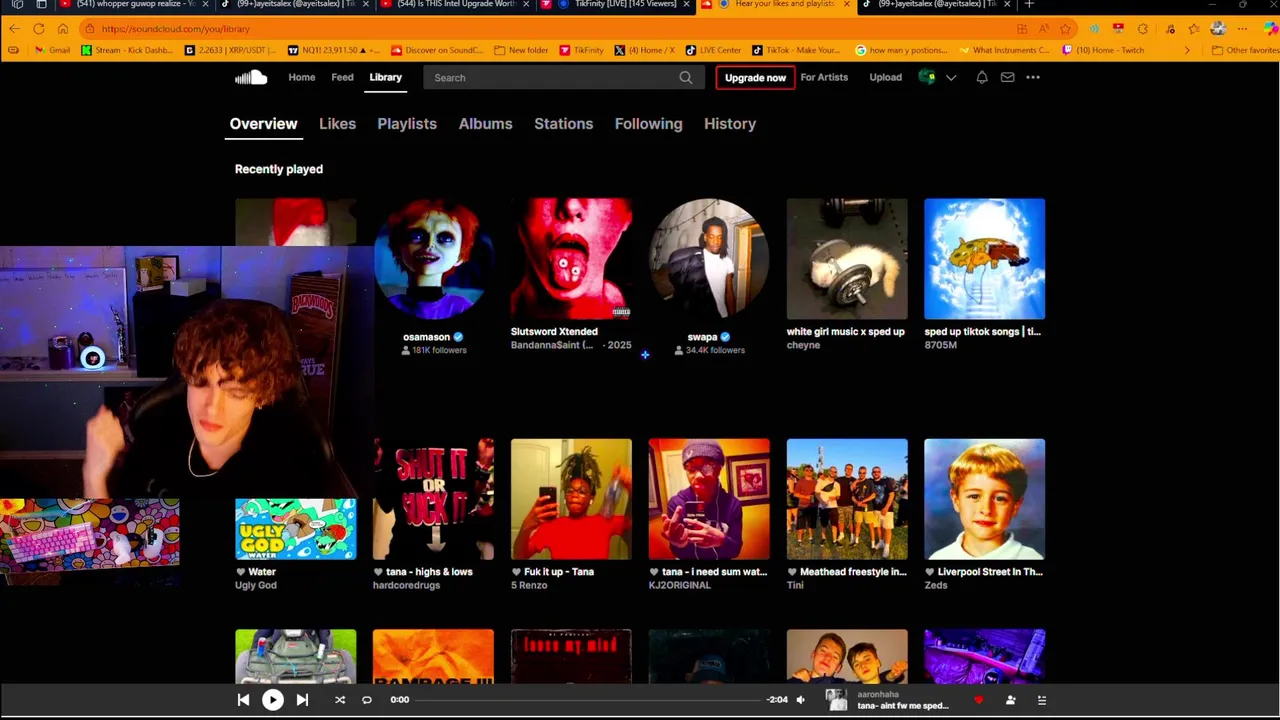Open Liverpool Street In Th... cover art

[985, 499]
